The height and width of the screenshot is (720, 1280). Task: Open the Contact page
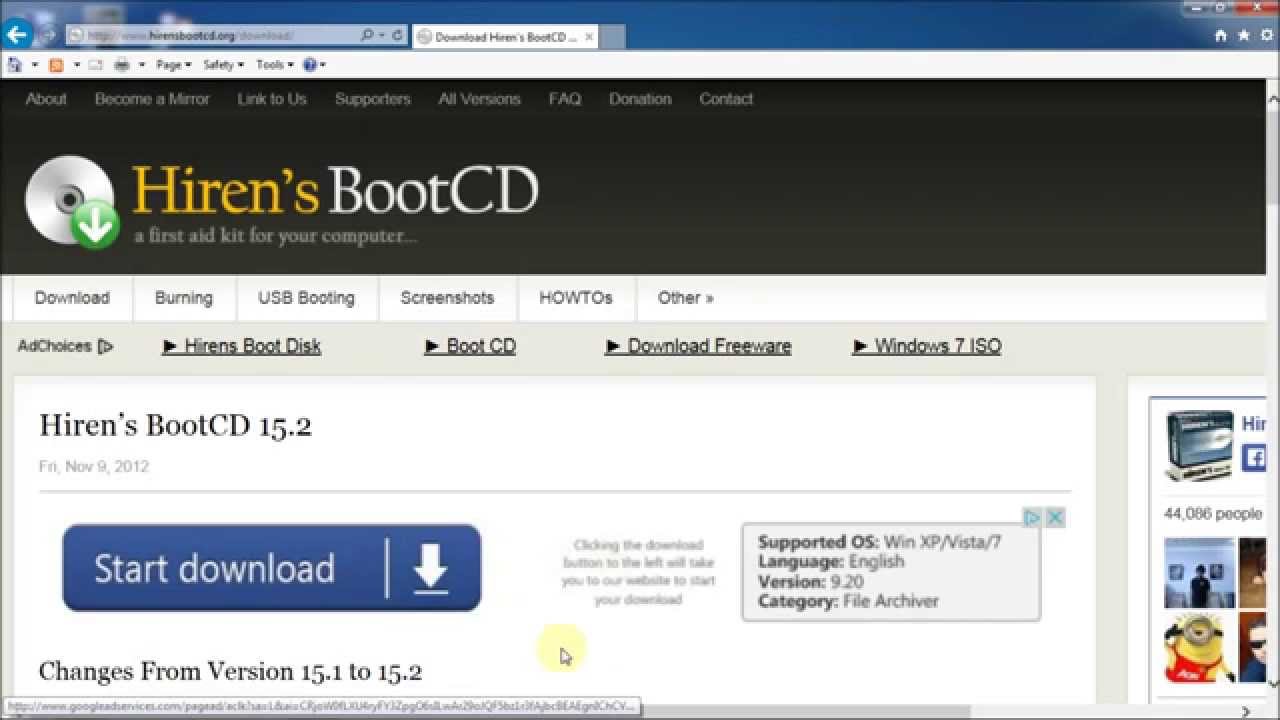(x=726, y=99)
